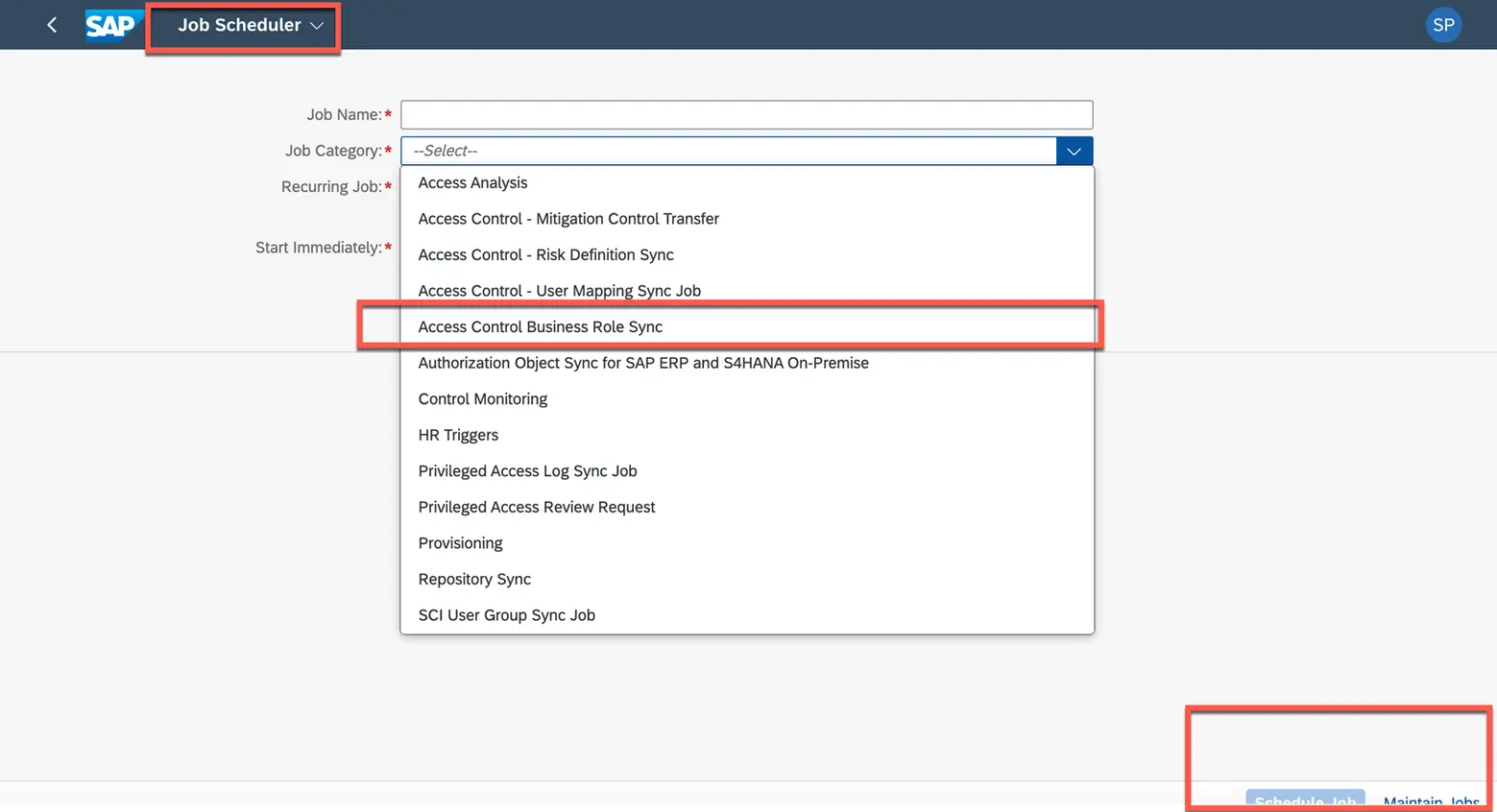Select Access Control - Risk Definition Sync
This screenshot has height=812, width=1497.
[545, 254]
